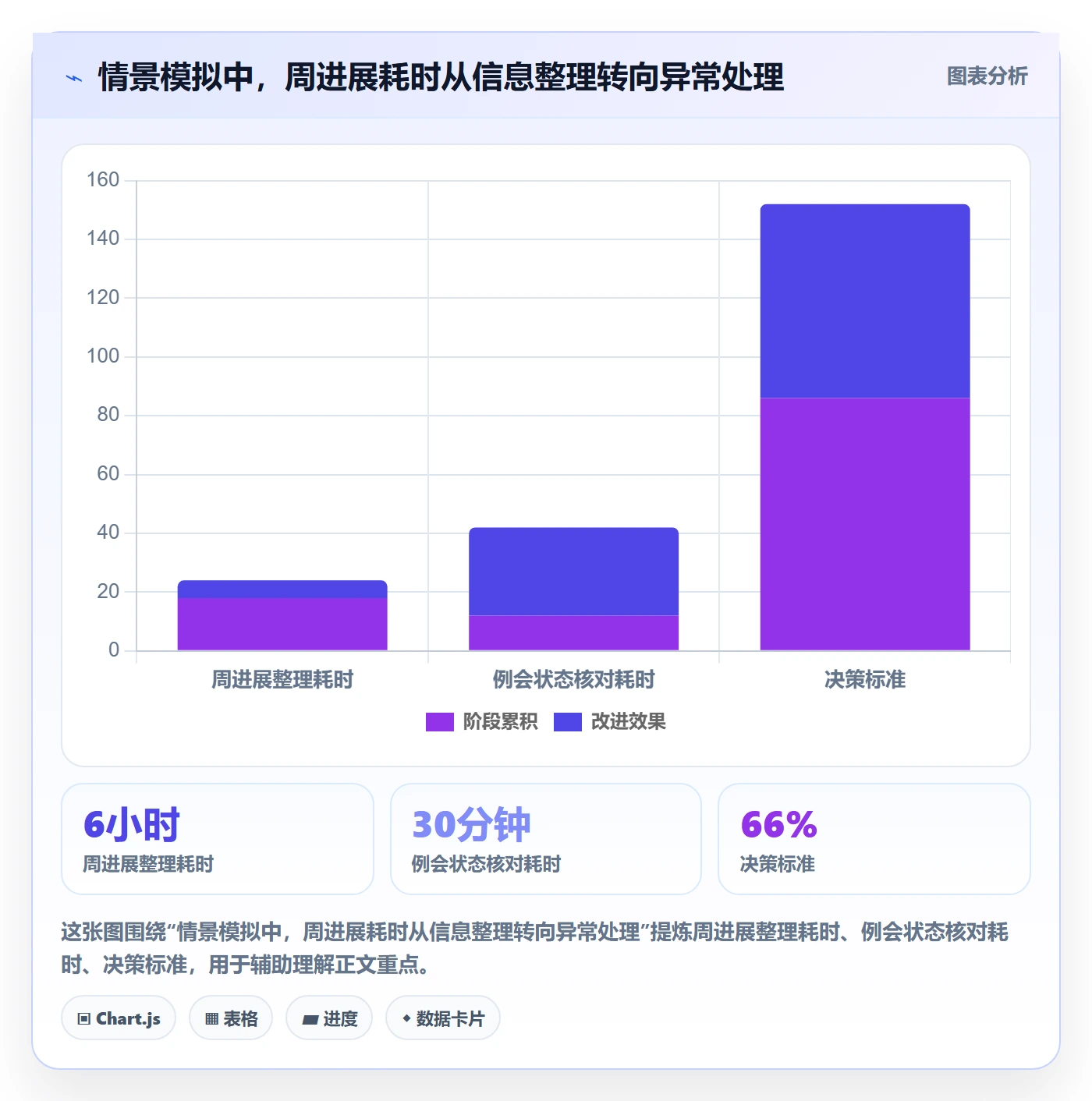Click the 改进效果 legend label
The image size is (1092, 1101).
coord(629,722)
